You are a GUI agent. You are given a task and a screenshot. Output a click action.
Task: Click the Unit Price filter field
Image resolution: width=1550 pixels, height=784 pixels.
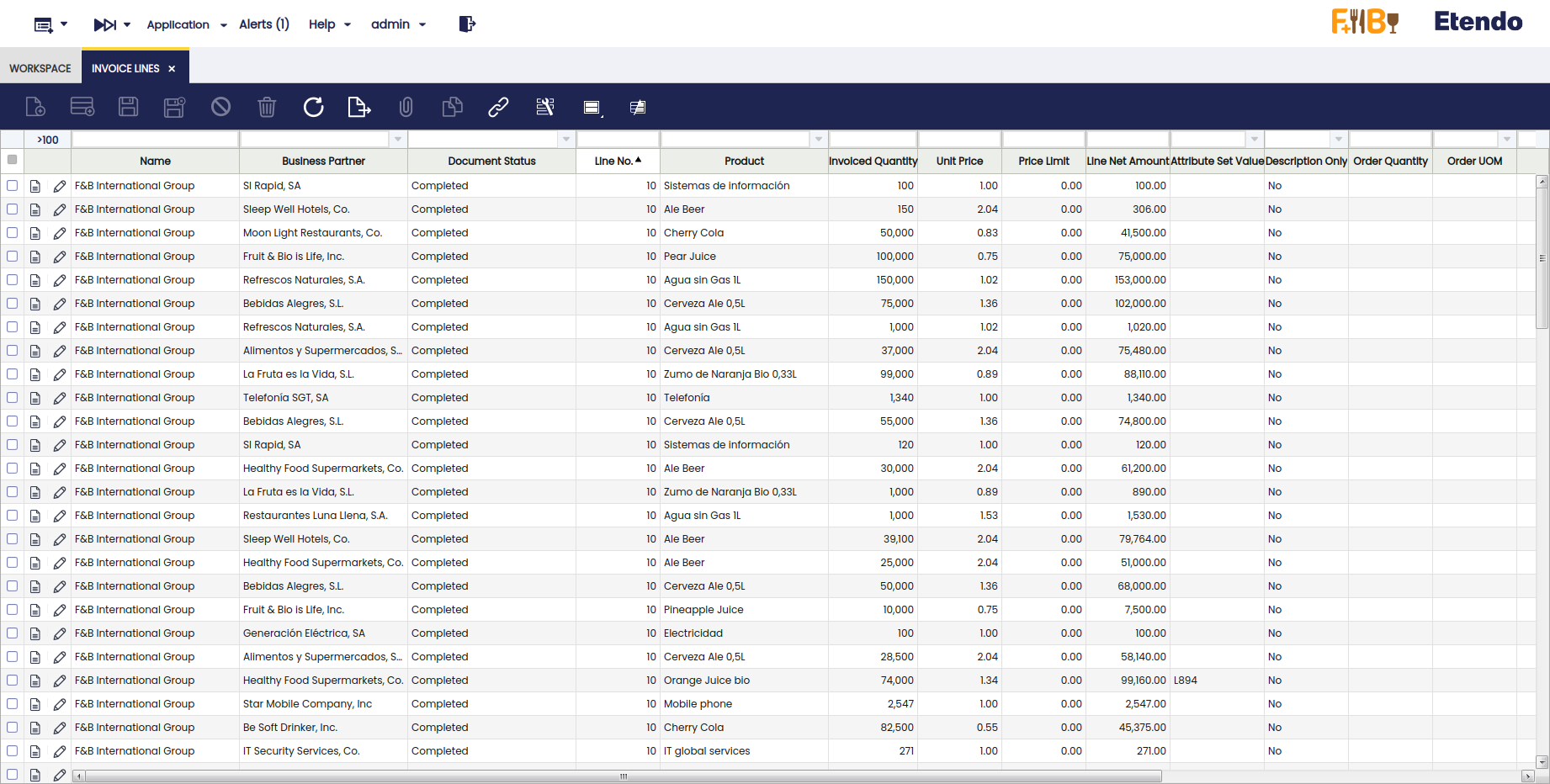pos(959,140)
